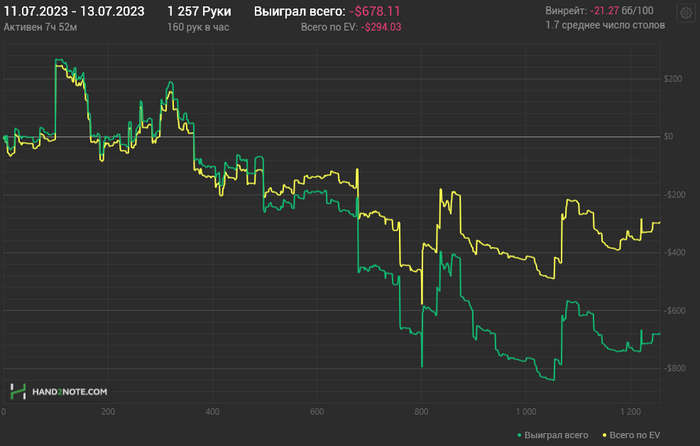Click the 160 рук в час label
700x446 pixels.
[x=198, y=27]
